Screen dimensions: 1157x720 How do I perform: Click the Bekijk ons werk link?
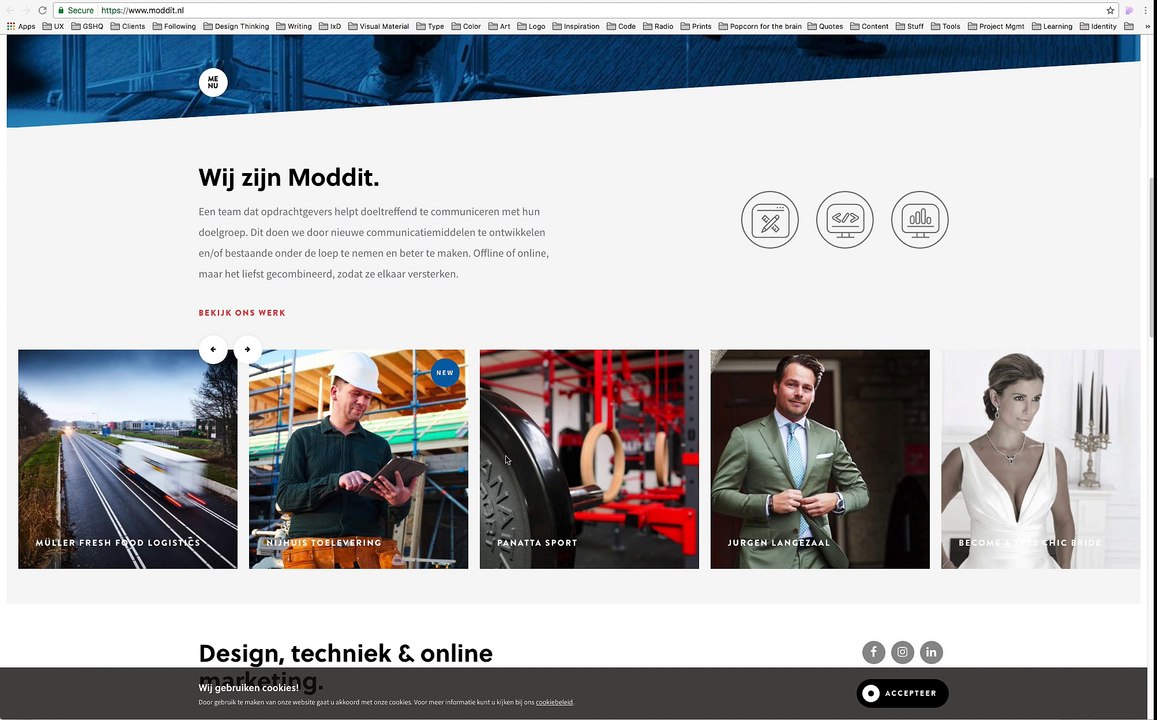[x=241, y=313]
